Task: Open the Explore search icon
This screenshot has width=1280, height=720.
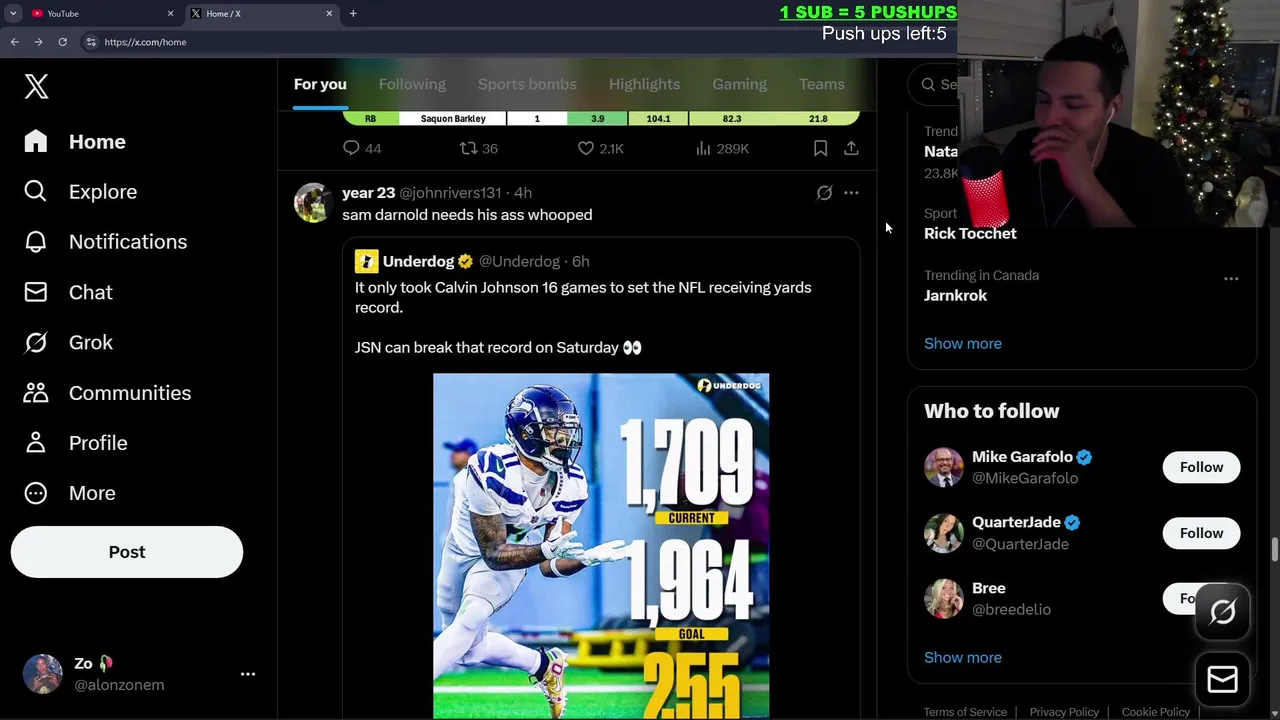Action: click(x=35, y=191)
